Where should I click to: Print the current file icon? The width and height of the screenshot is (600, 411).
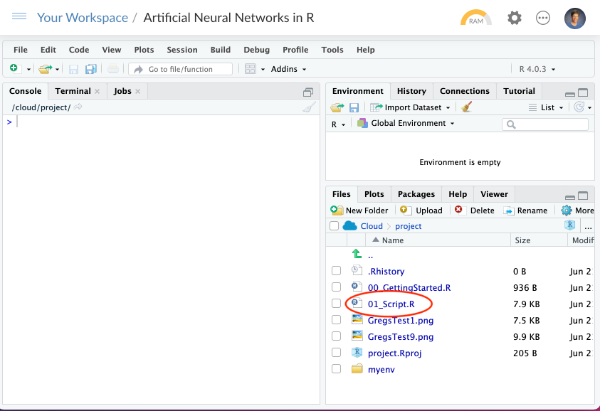point(113,69)
